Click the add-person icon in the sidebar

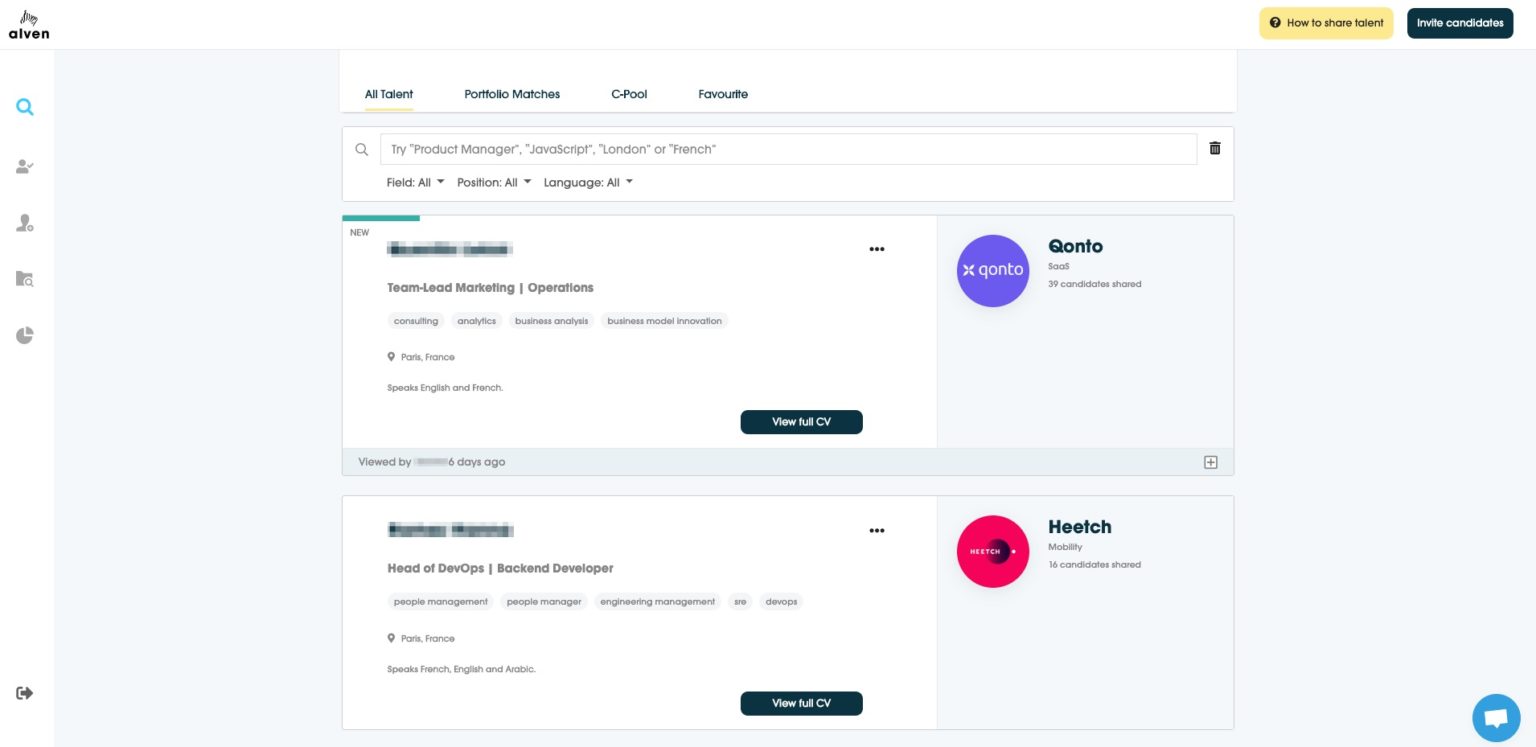23,223
